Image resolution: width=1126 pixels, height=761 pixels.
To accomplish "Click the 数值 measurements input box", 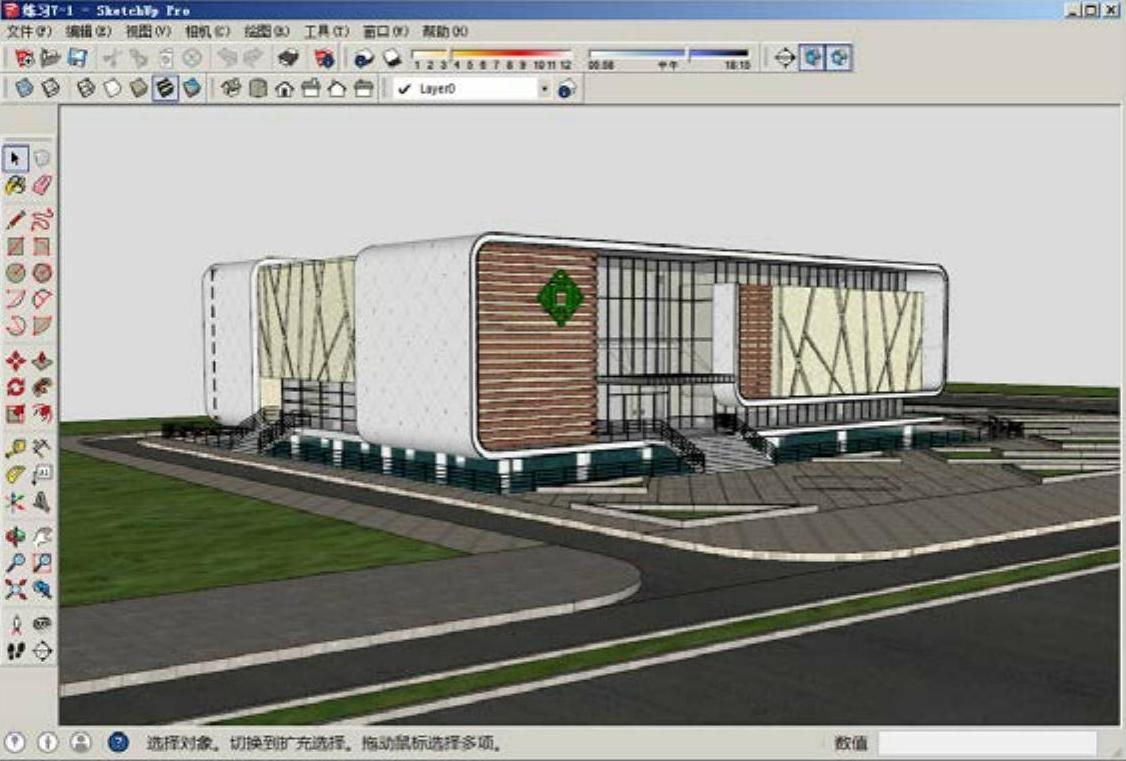I will click(x=987, y=743).
